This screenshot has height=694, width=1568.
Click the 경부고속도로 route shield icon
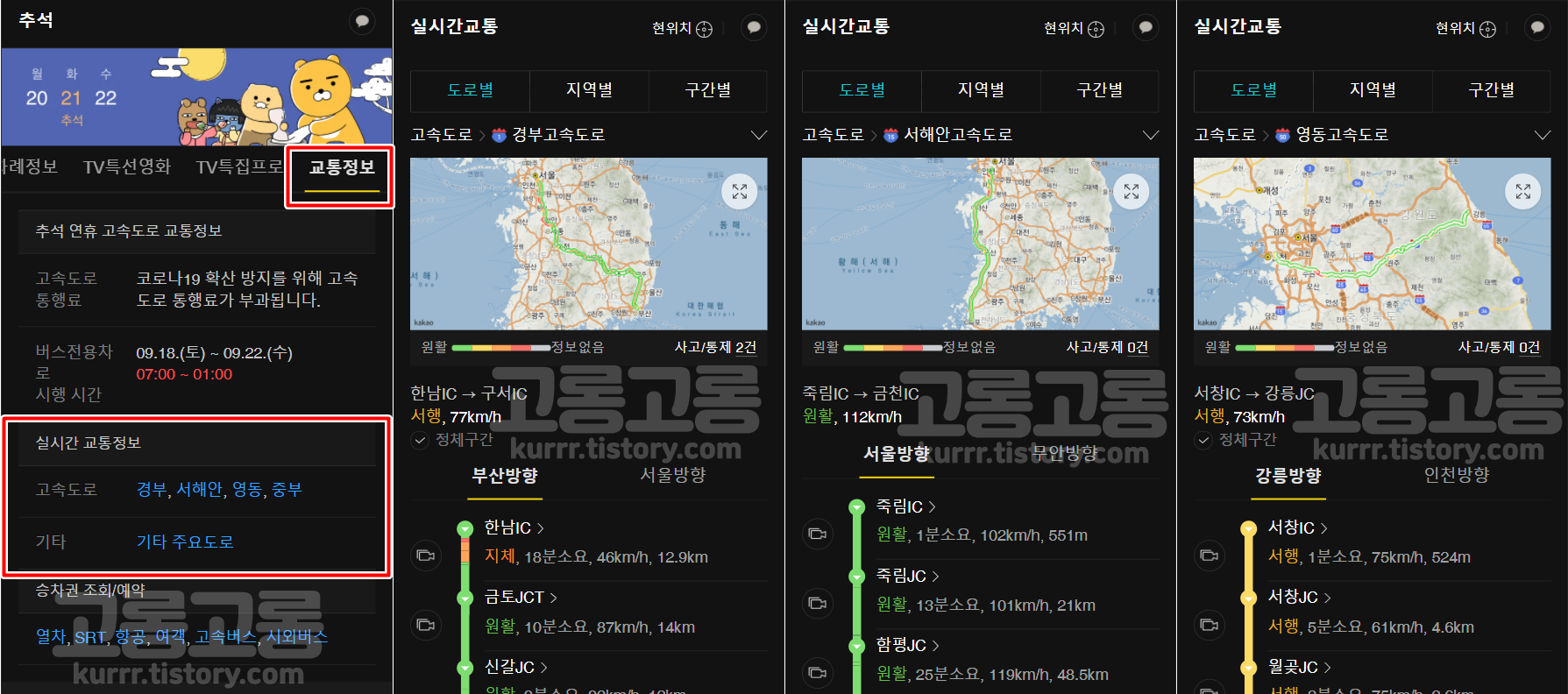coord(499,135)
